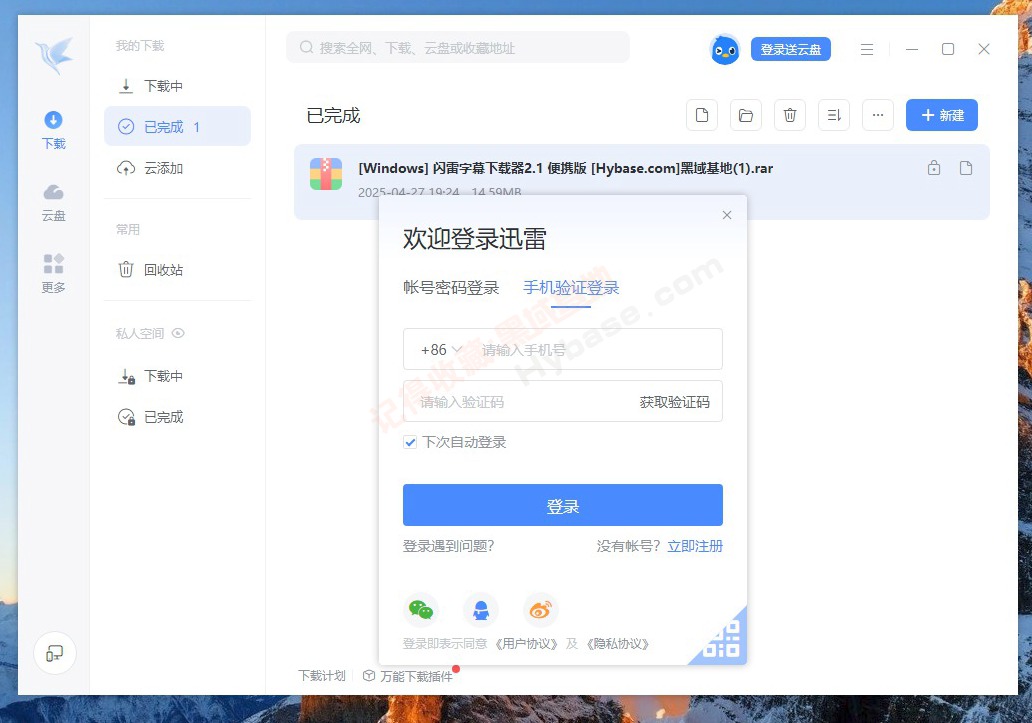Viewport: 1032px width, 723px height.
Task: Click the 闪雷字幕下载器2.1 rar filename
Action: click(565, 168)
